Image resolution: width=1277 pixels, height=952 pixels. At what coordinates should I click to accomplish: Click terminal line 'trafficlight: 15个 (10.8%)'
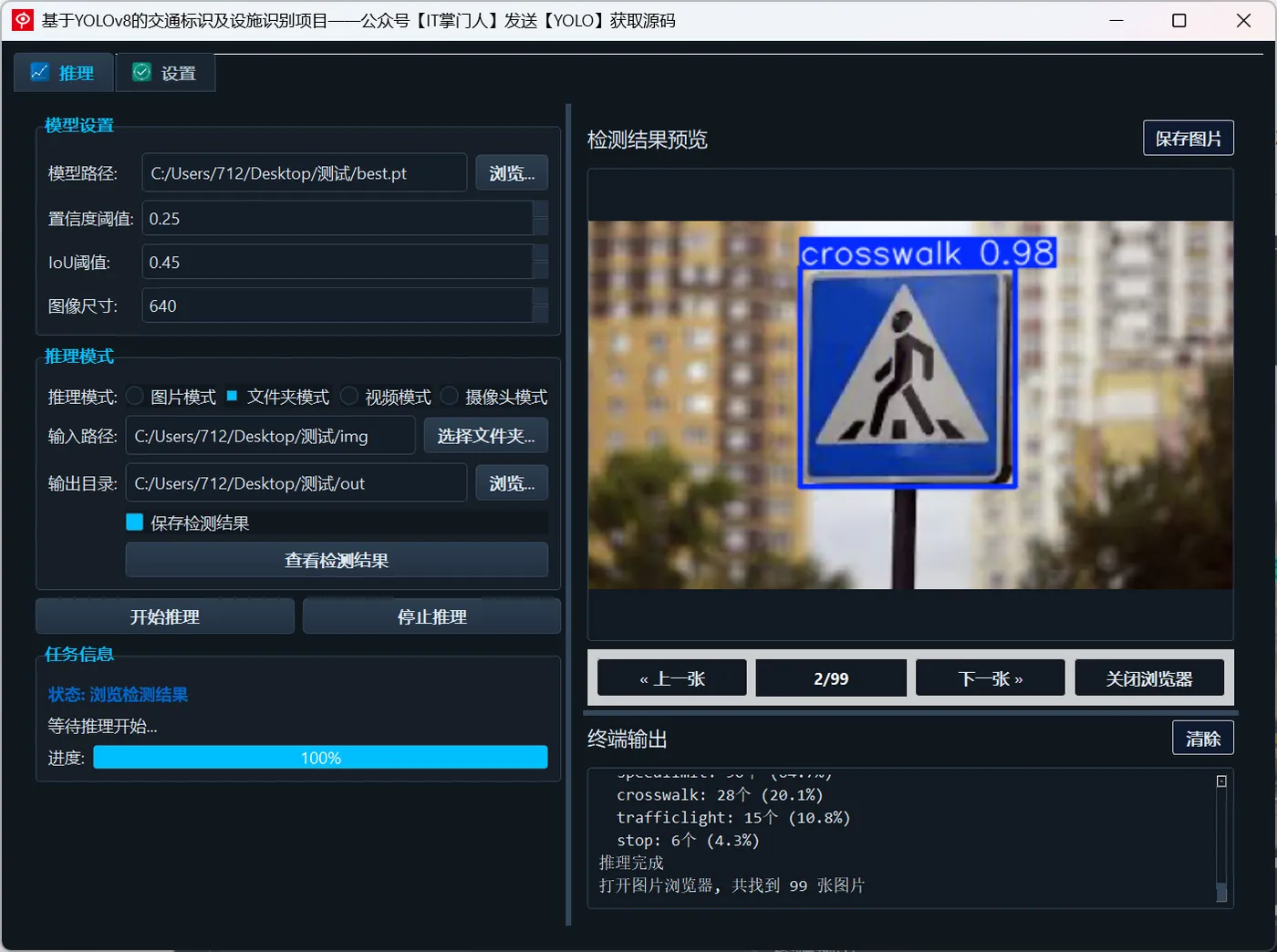[x=733, y=818]
